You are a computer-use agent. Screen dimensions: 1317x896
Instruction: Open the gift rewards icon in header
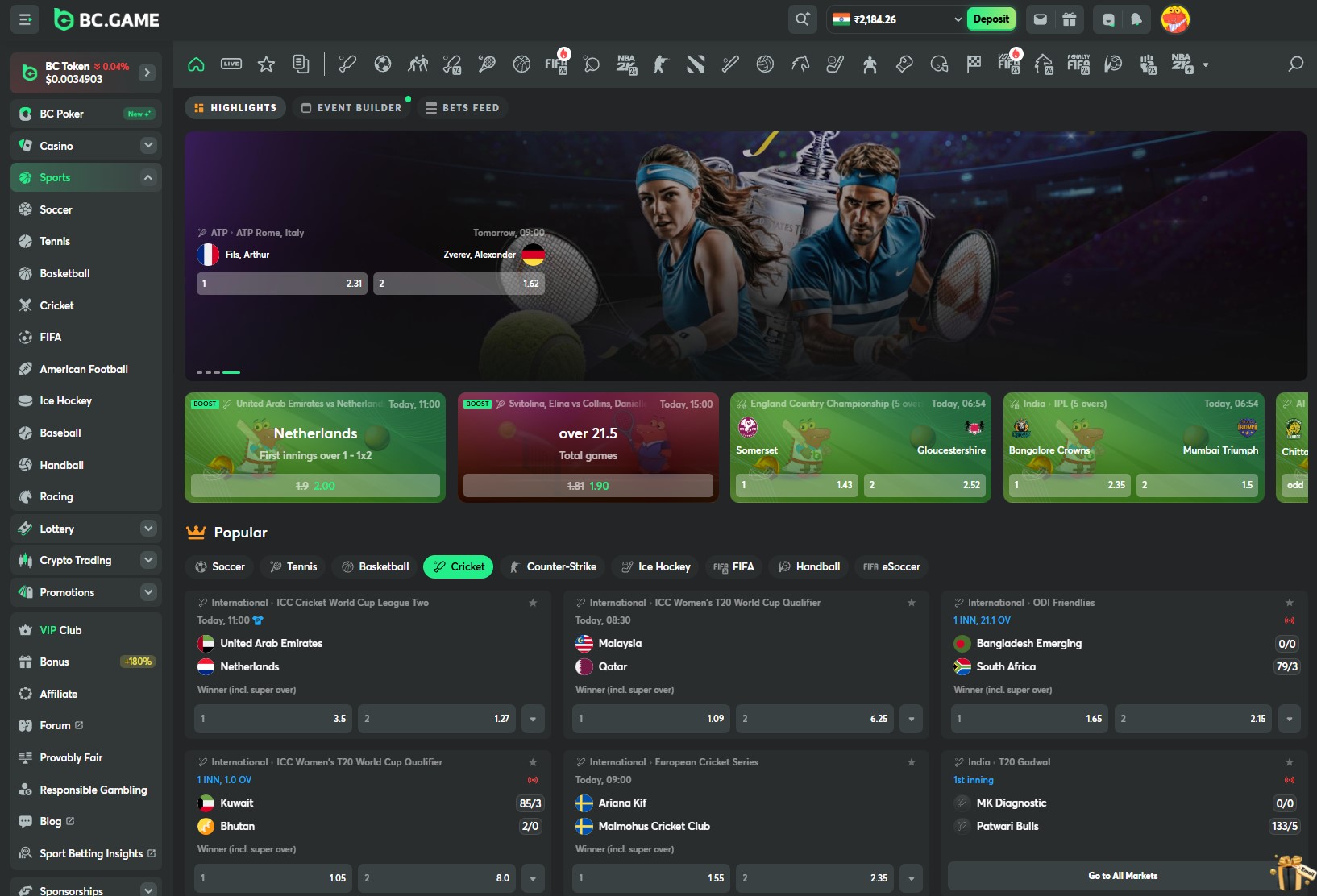pos(1070,19)
